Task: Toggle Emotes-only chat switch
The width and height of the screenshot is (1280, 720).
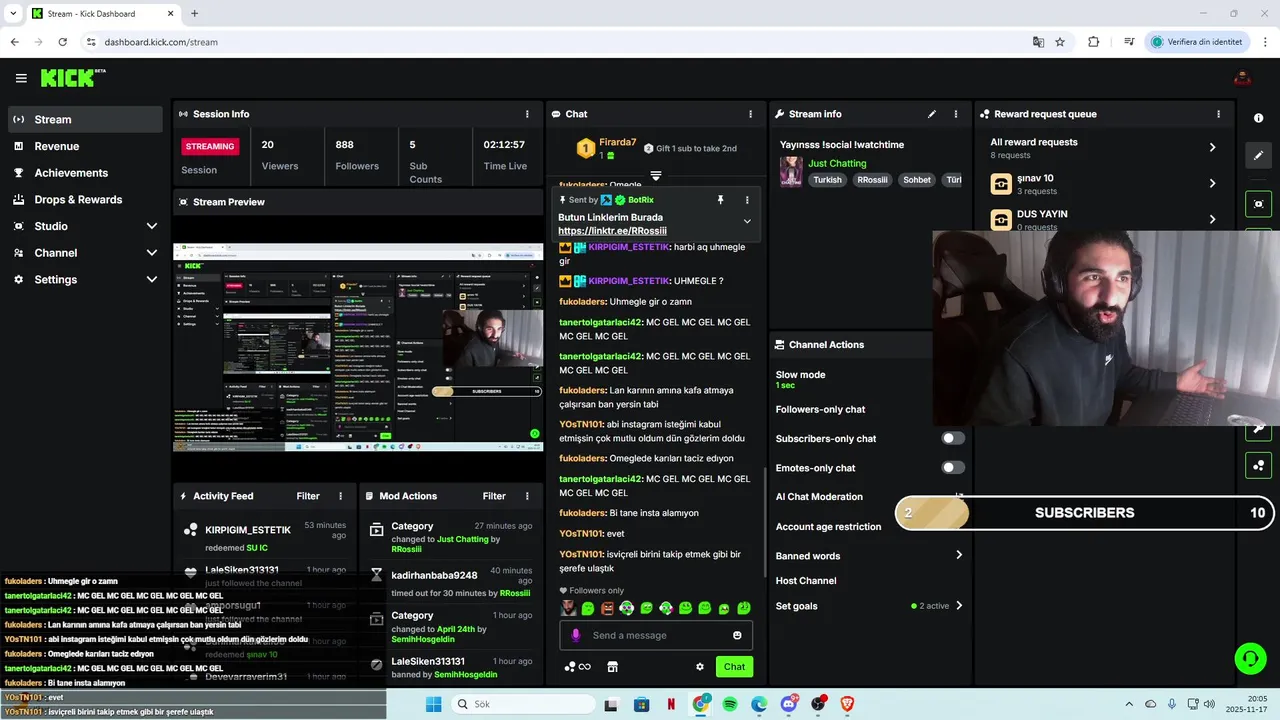Action: tap(953, 467)
